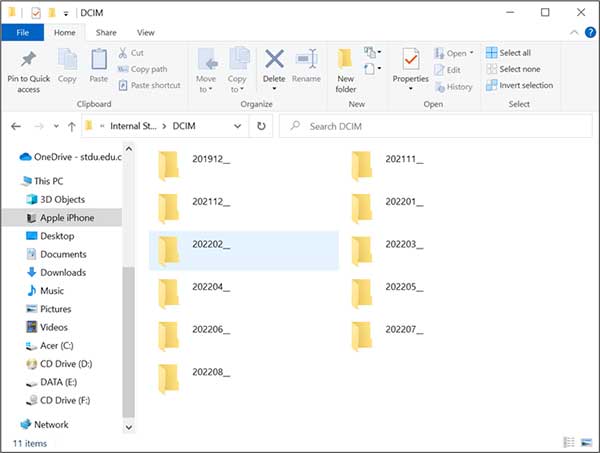Viewport: 600px width, 453px height.
Task: Click the navigation pane scroll down arrow
Action: (x=129, y=427)
